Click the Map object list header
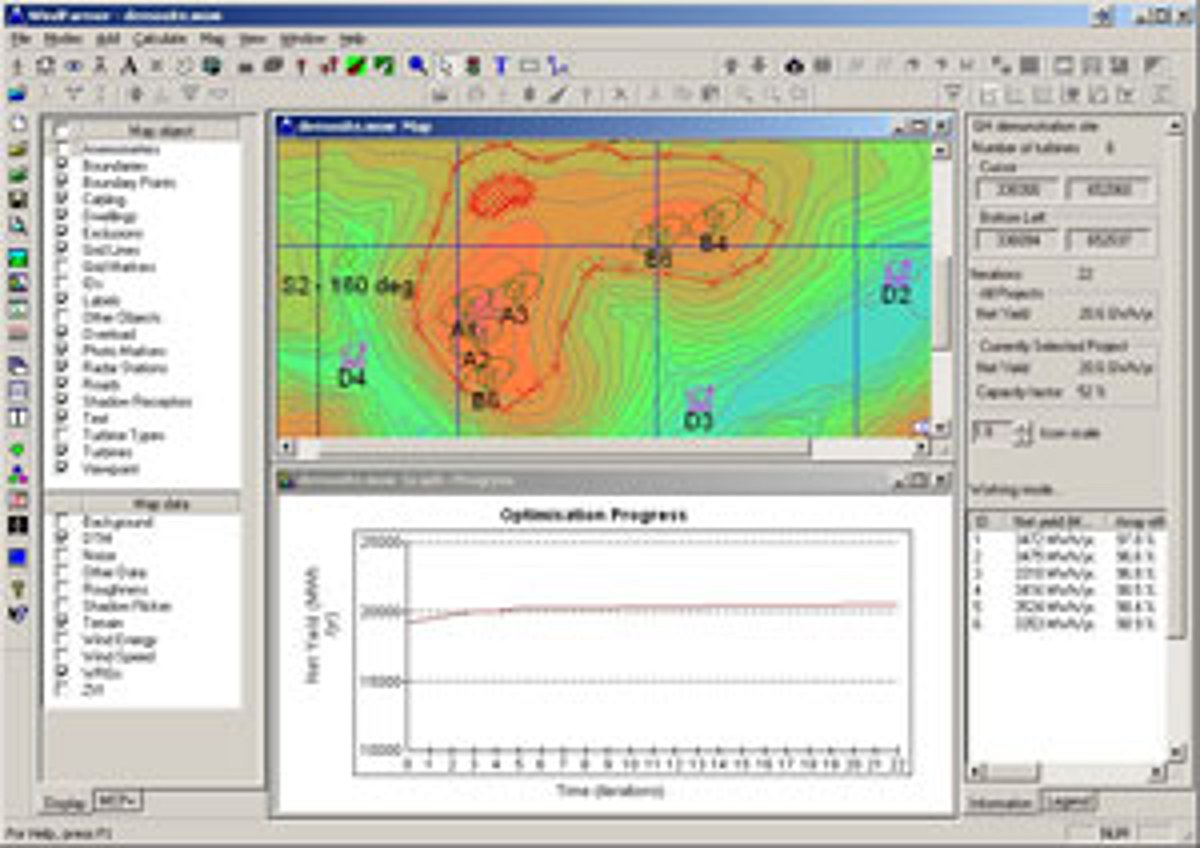Viewport: 1200px width, 848px height. tap(160, 130)
